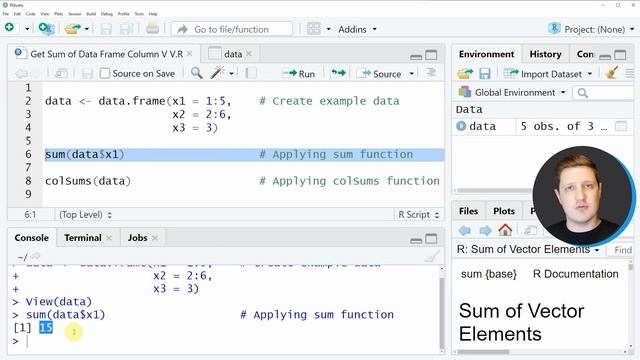This screenshot has height=360, width=640.
Task: Click the Clear environment broom icon
Action: [611, 73]
